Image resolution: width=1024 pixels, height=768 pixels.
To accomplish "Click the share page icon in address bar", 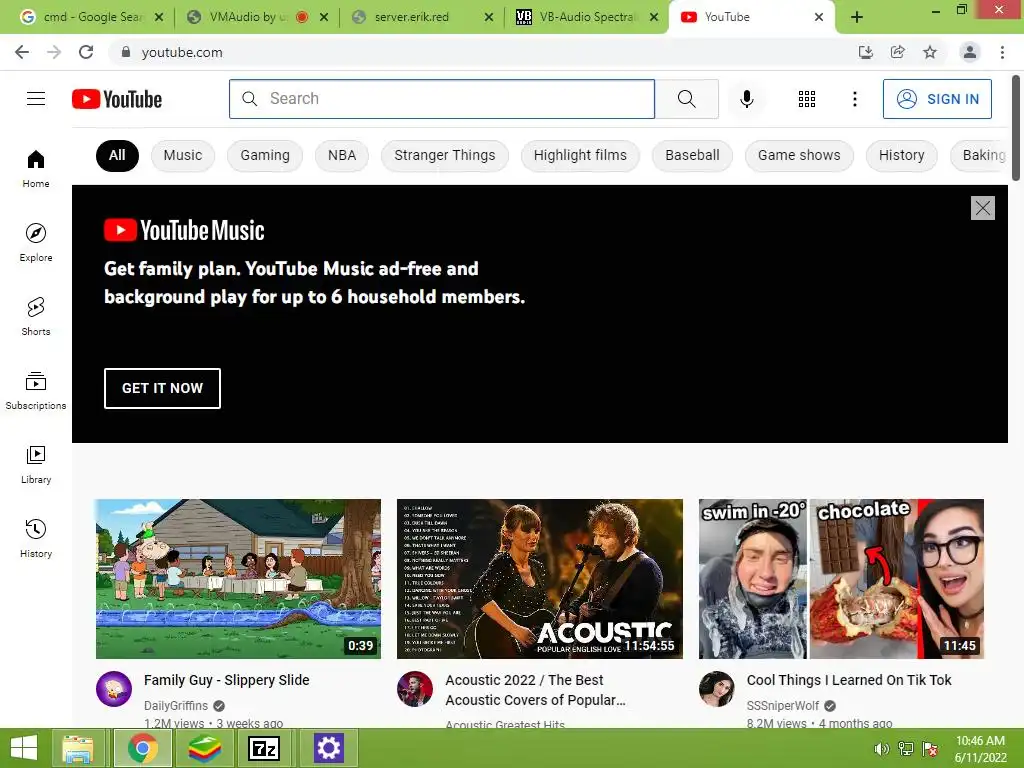I will [898, 52].
